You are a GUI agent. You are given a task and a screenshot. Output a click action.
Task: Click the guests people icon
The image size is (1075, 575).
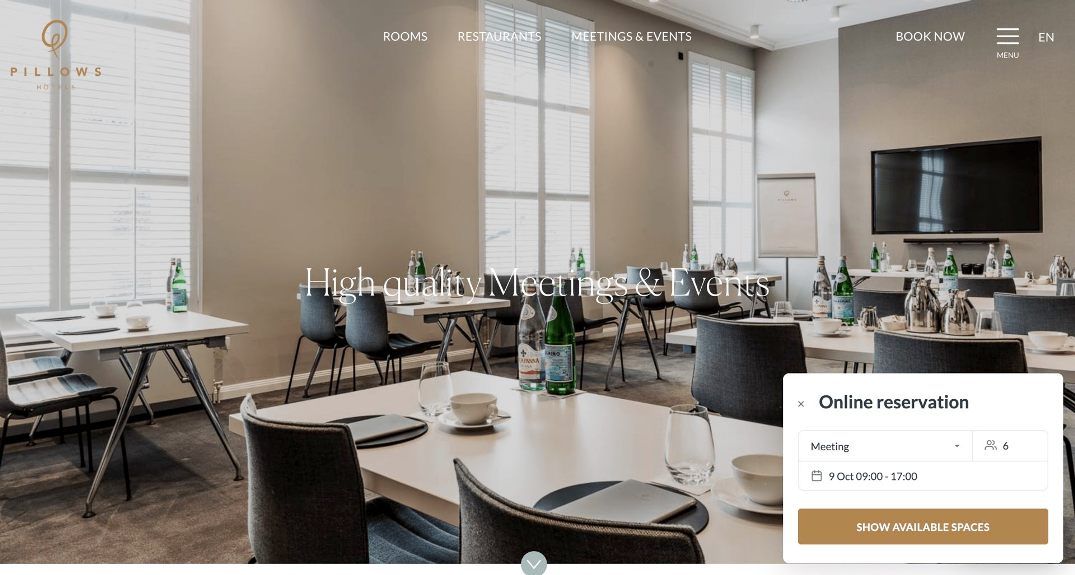tap(990, 445)
